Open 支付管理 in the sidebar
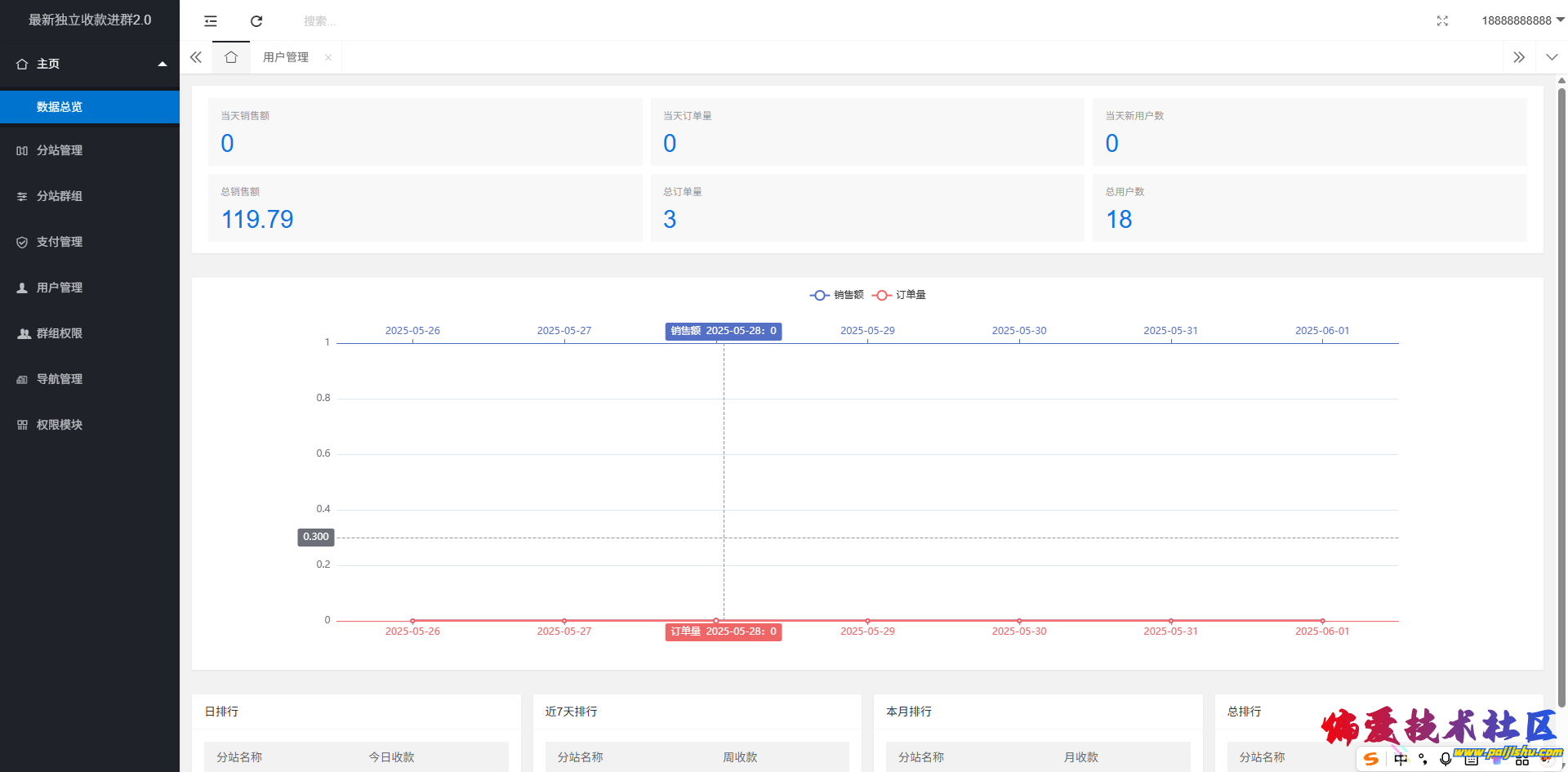 (x=60, y=242)
